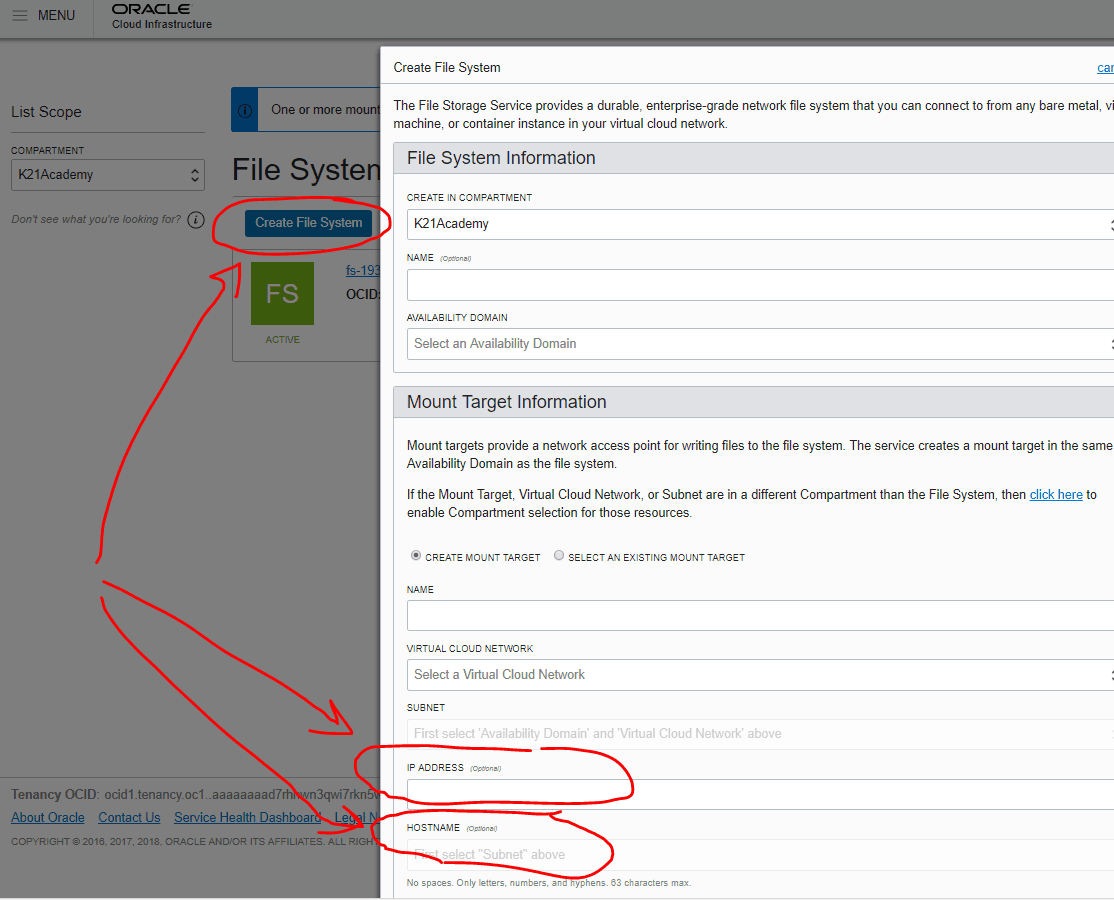
Task: Click the 'Don't see what you're looking for?' text
Action: [96, 219]
